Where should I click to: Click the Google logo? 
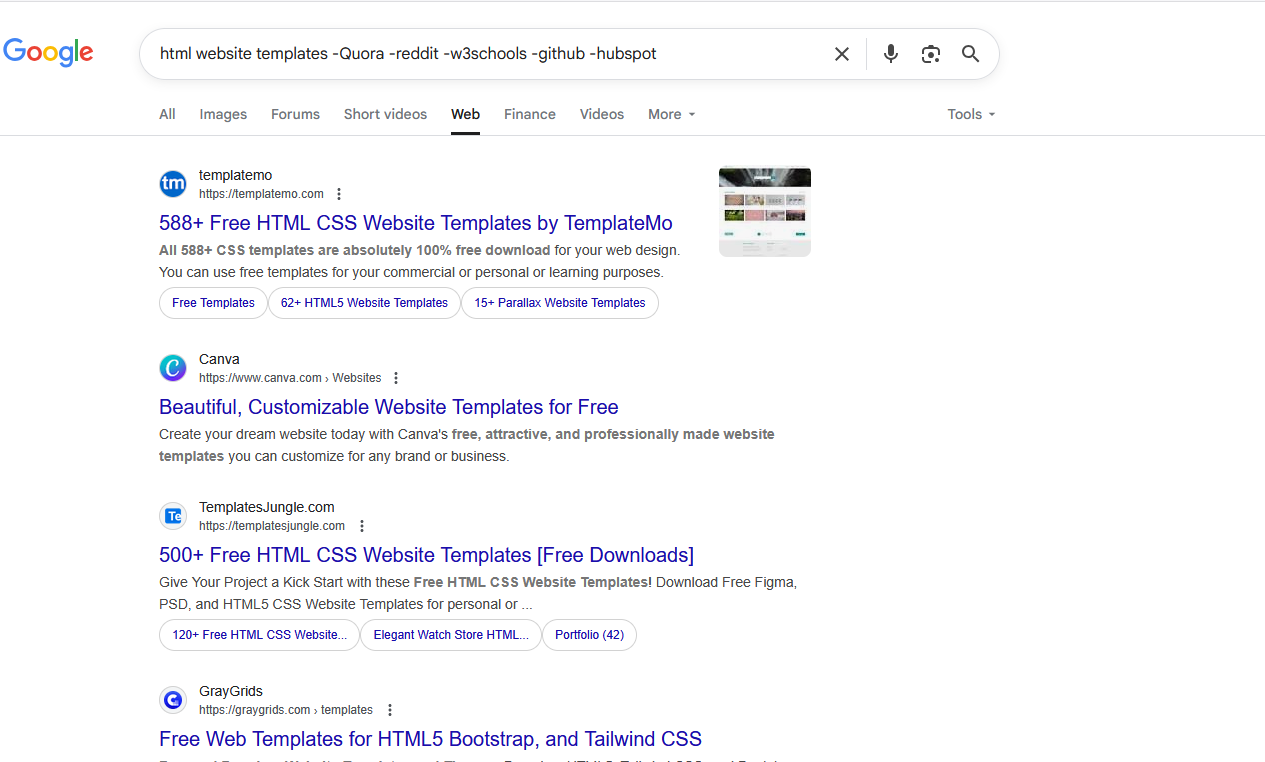(48, 52)
